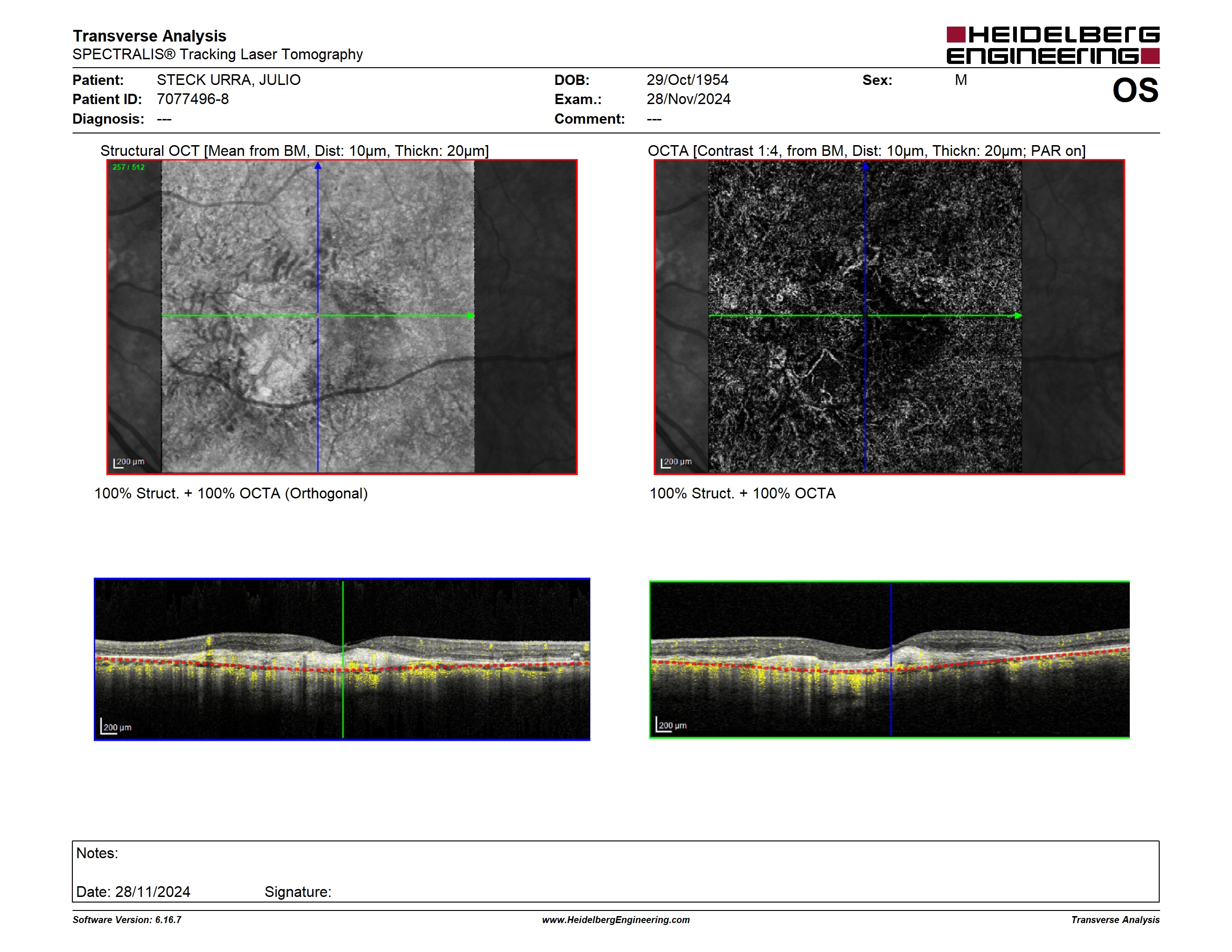Click the Sex value 'M'

coord(961,80)
